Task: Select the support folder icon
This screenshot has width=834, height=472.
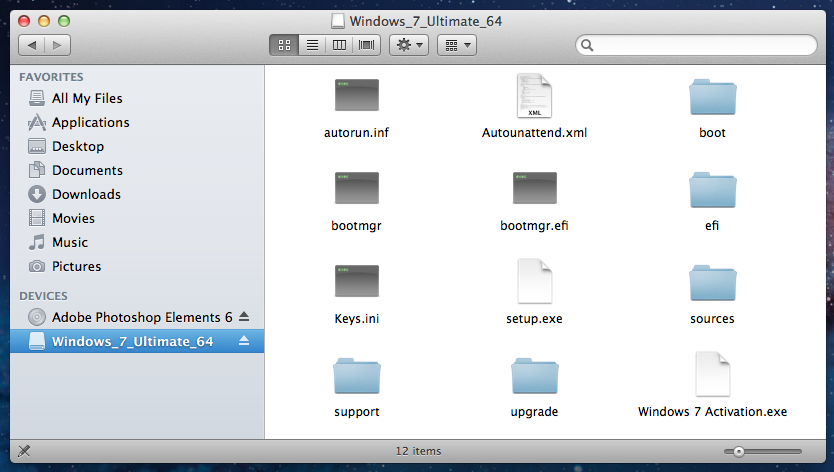Action: click(x=357, y=376)
